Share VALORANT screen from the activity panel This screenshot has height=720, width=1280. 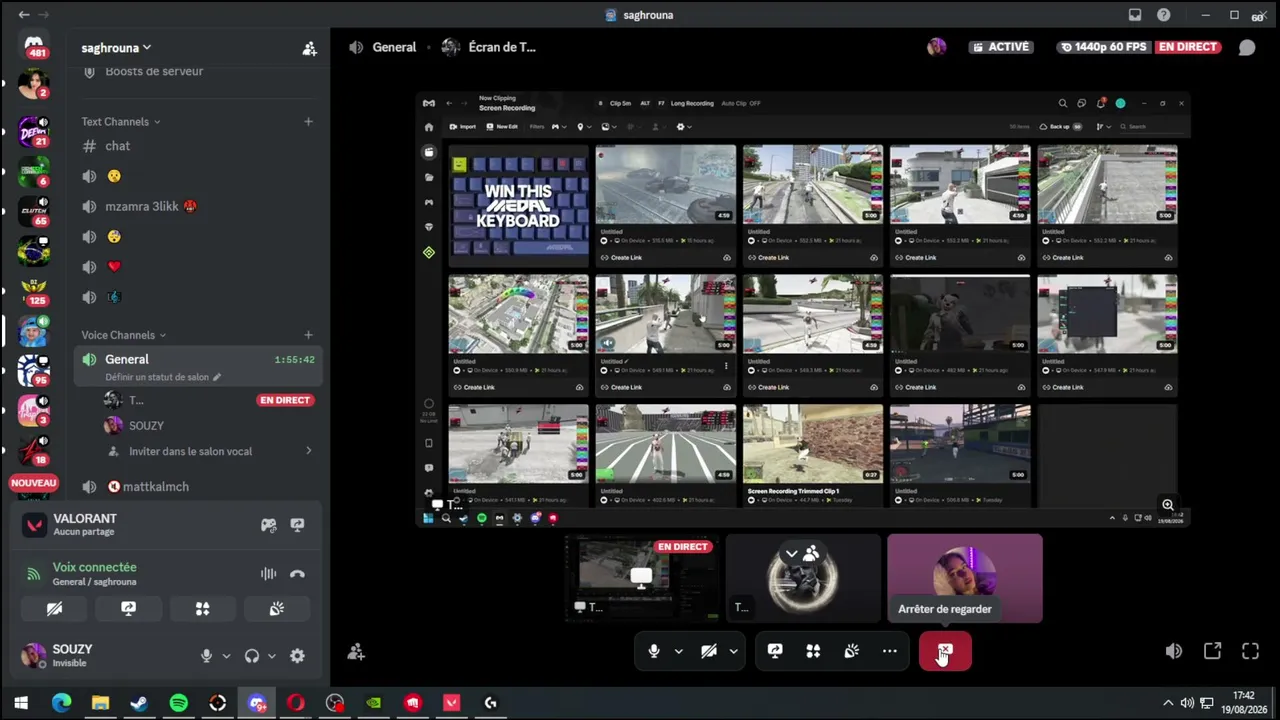(x=297, y=525)
